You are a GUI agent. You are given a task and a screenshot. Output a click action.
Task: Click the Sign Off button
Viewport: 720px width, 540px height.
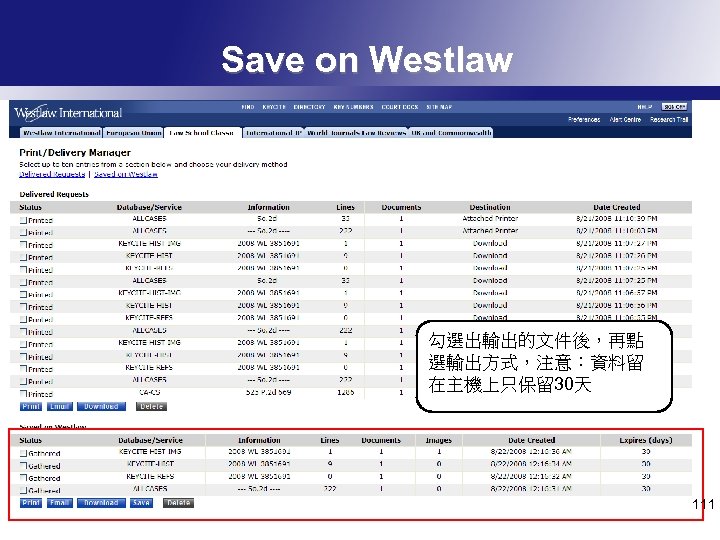pos(674,107)
